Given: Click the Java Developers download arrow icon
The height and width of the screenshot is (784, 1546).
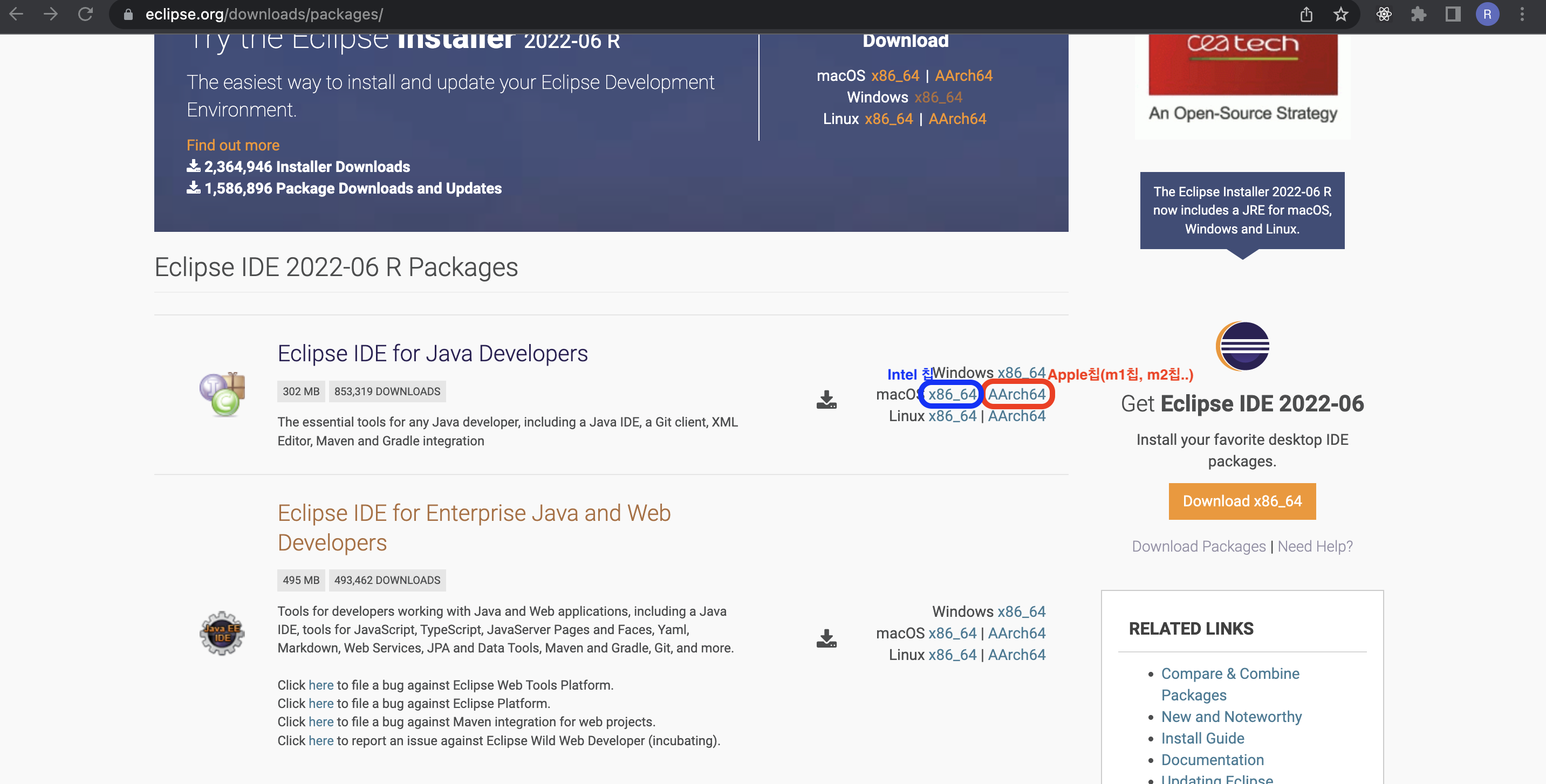Looking at the screenshot, I should coord(826,400).
